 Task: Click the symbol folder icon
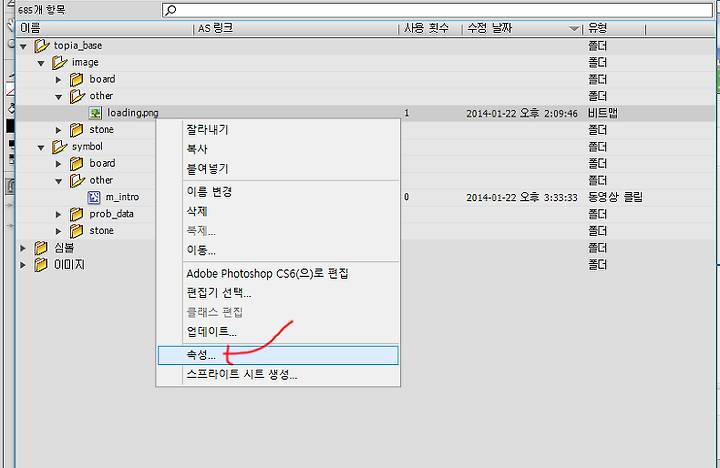pyautogui.click(x=60, y=147)
